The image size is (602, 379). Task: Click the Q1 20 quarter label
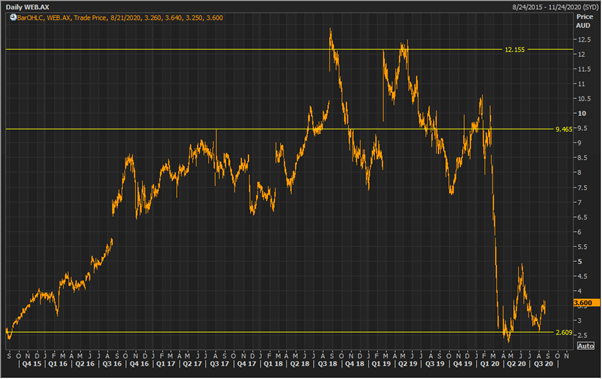point(490,364)
